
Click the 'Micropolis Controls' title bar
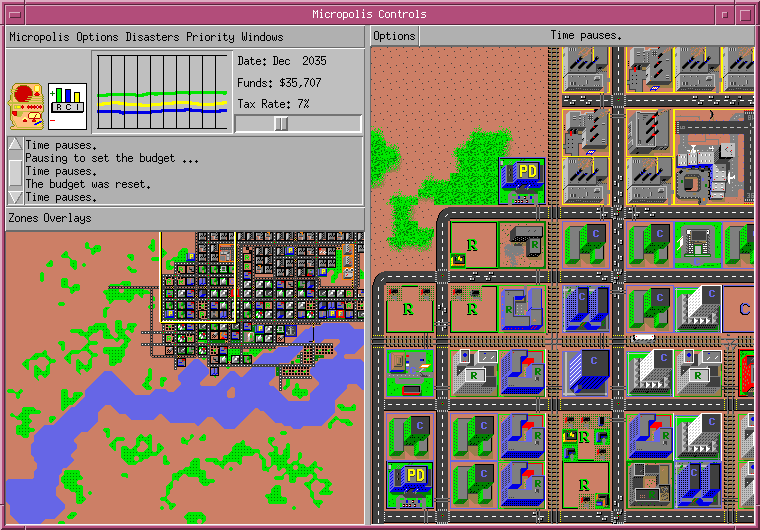pyautogui.click(x=369, y=14)
